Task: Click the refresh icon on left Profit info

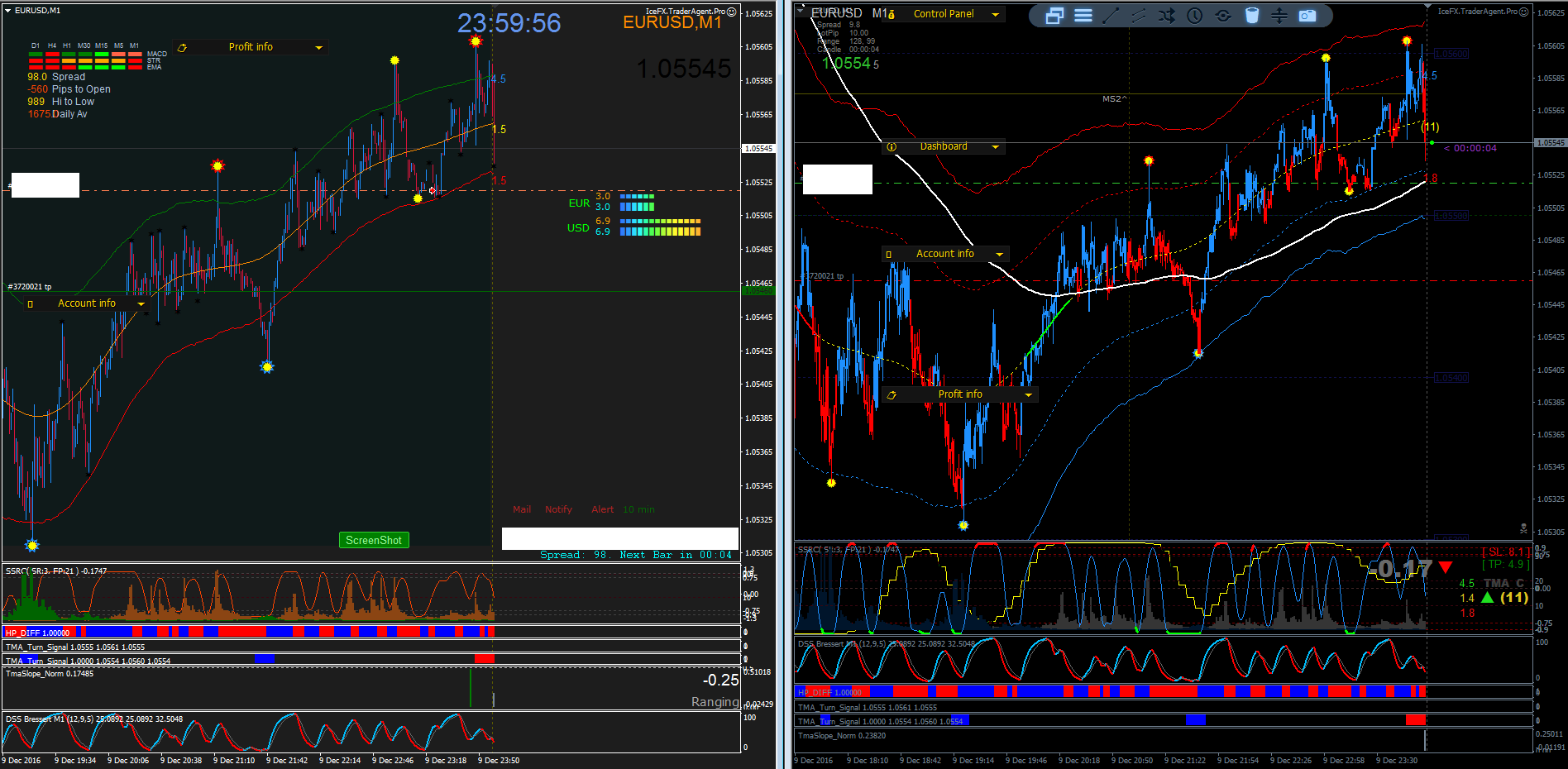Action: tap(182, 48)
